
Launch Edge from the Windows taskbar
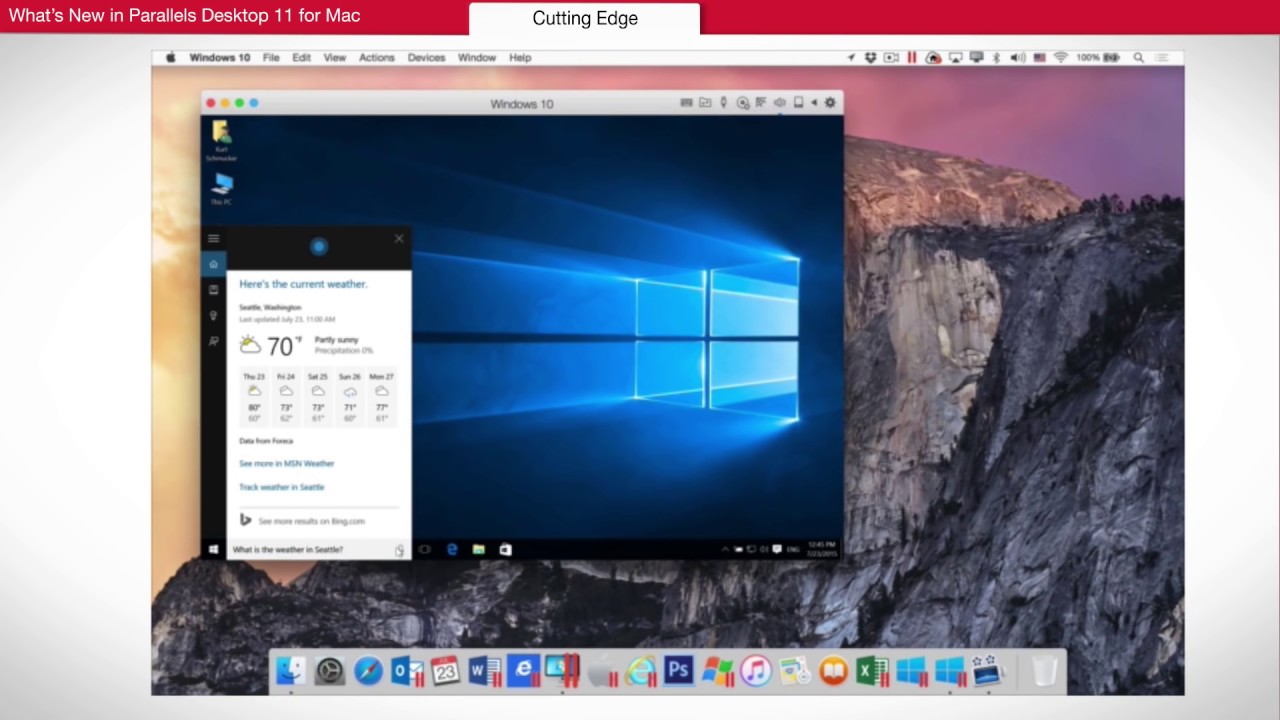[452, 550]
